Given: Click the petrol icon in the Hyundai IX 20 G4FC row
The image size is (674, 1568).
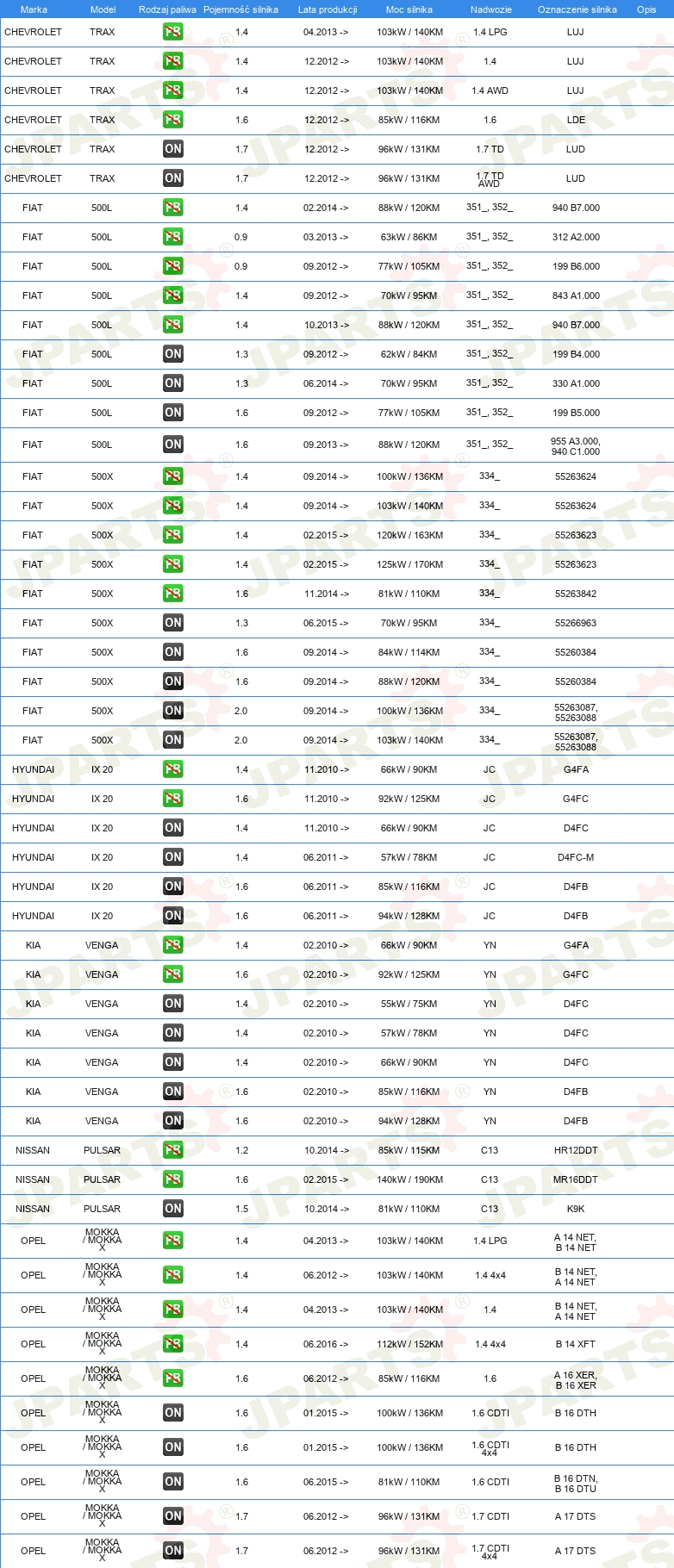Looking at the screenshot, I should point(173,799).
